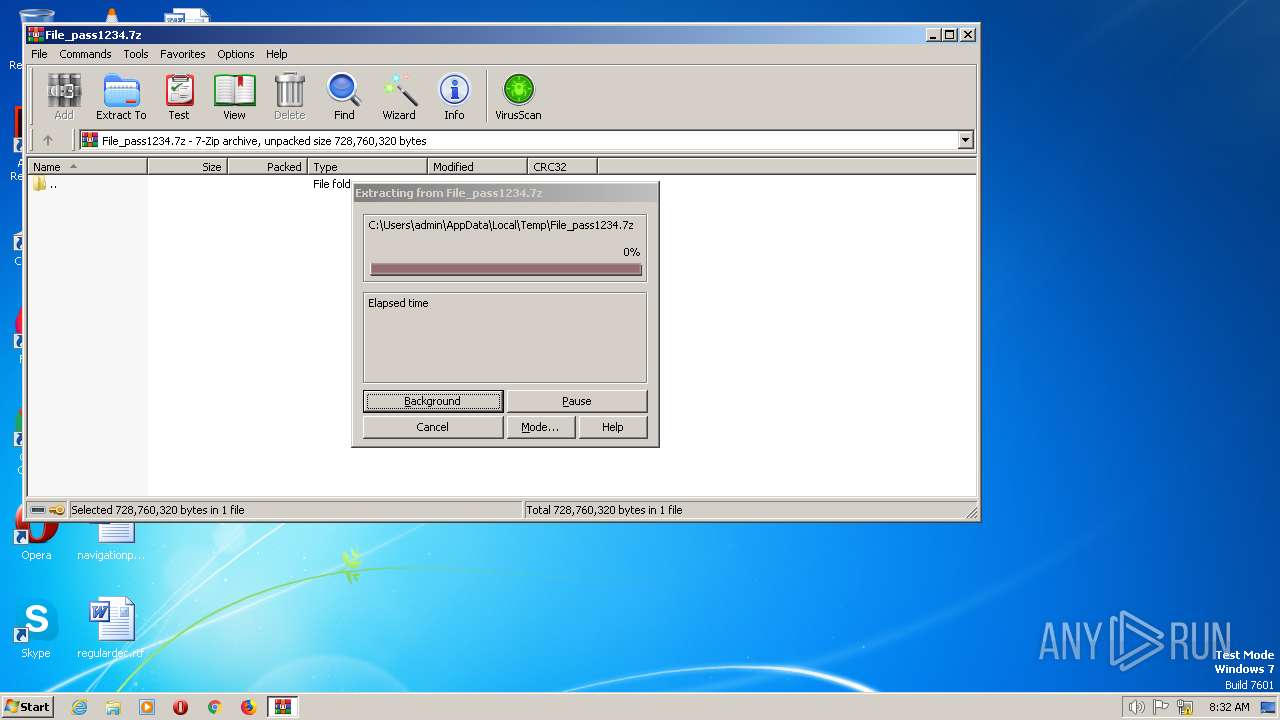This screenshot has width=1280, height=720.
Task: Sort by CRC32 column header
Action: pyautogui.click(x=562, y=167)
